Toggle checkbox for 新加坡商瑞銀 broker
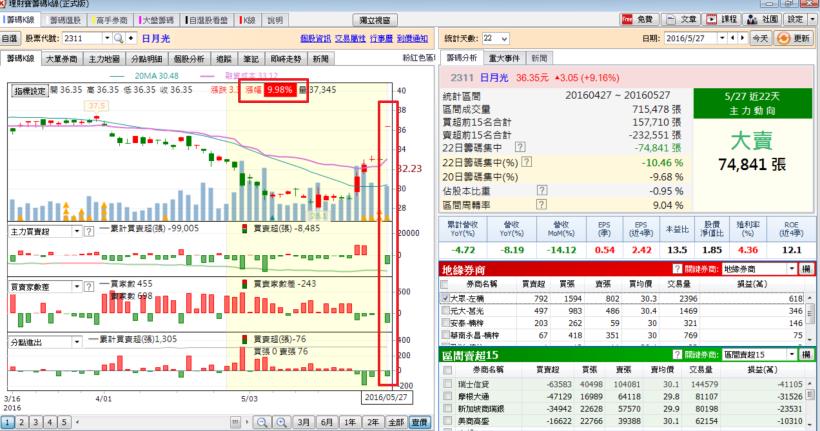 (448, 409)
